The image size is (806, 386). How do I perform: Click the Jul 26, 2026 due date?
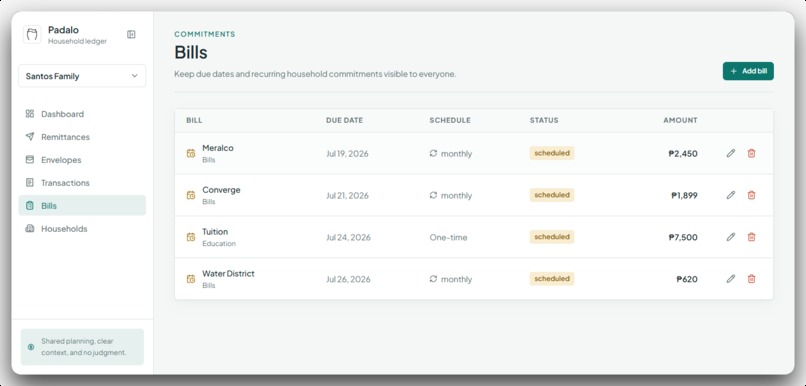point(349,280)
